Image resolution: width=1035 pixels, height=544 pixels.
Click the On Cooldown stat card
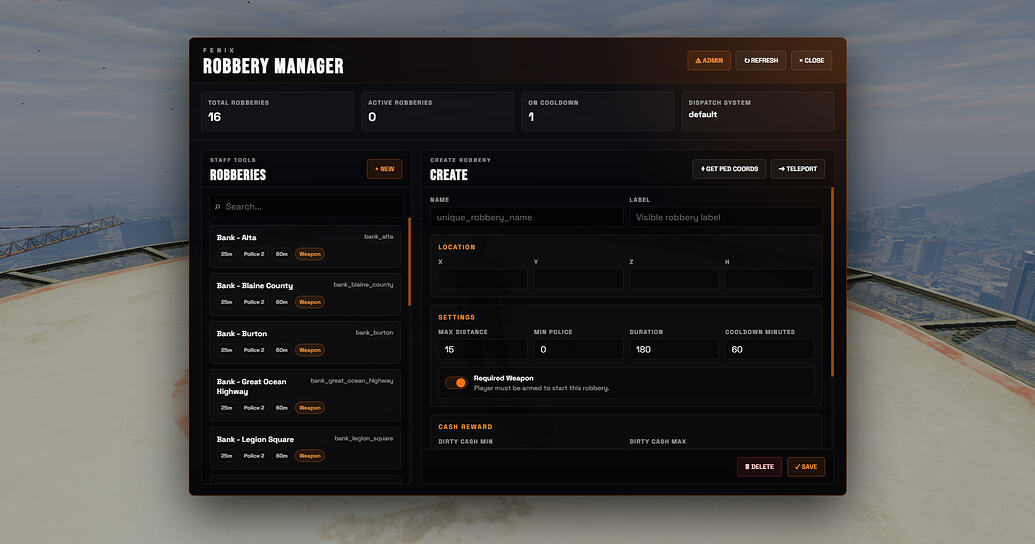[x=598, y=111]
